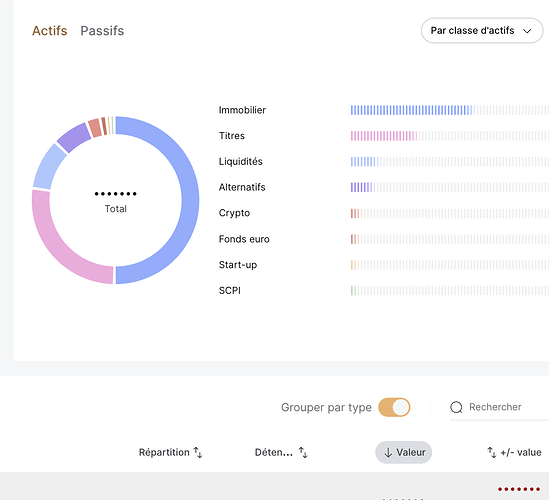549x500 pixels.
Task: Select the Crypto legend label
Action: [234, 213]
